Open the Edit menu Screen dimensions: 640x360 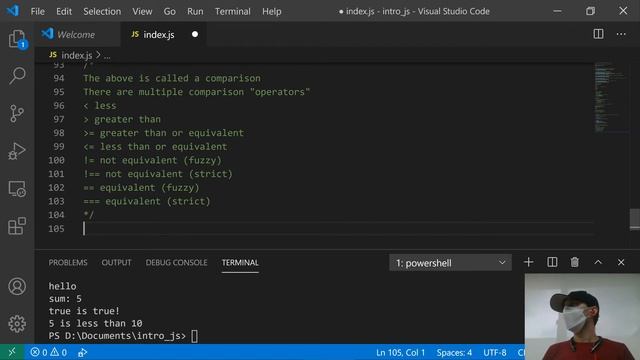click(x=64, y=11)
